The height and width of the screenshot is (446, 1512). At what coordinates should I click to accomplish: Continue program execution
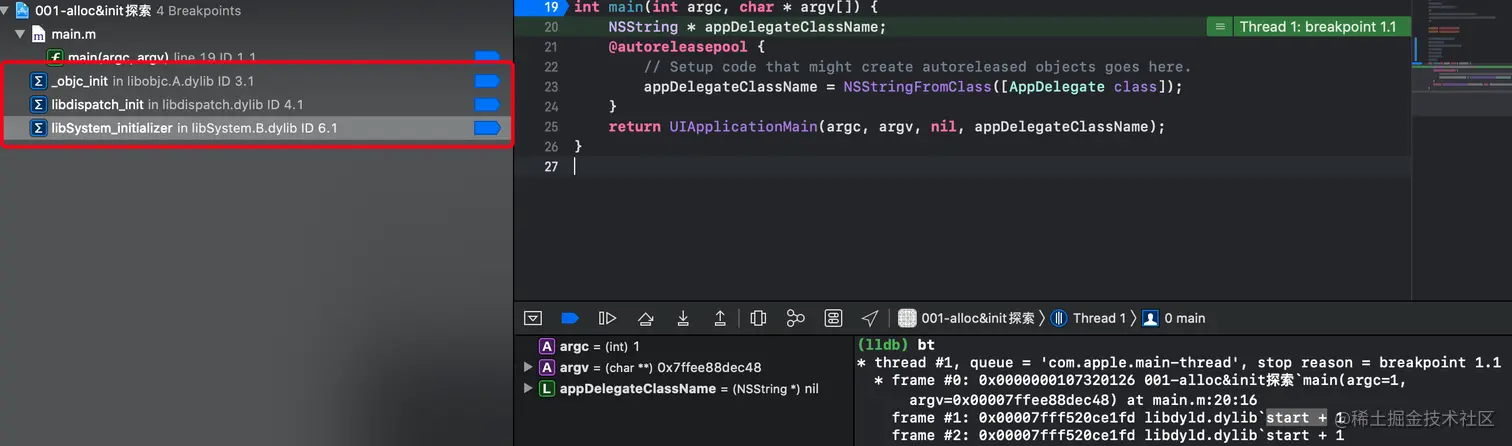point(607,318)
